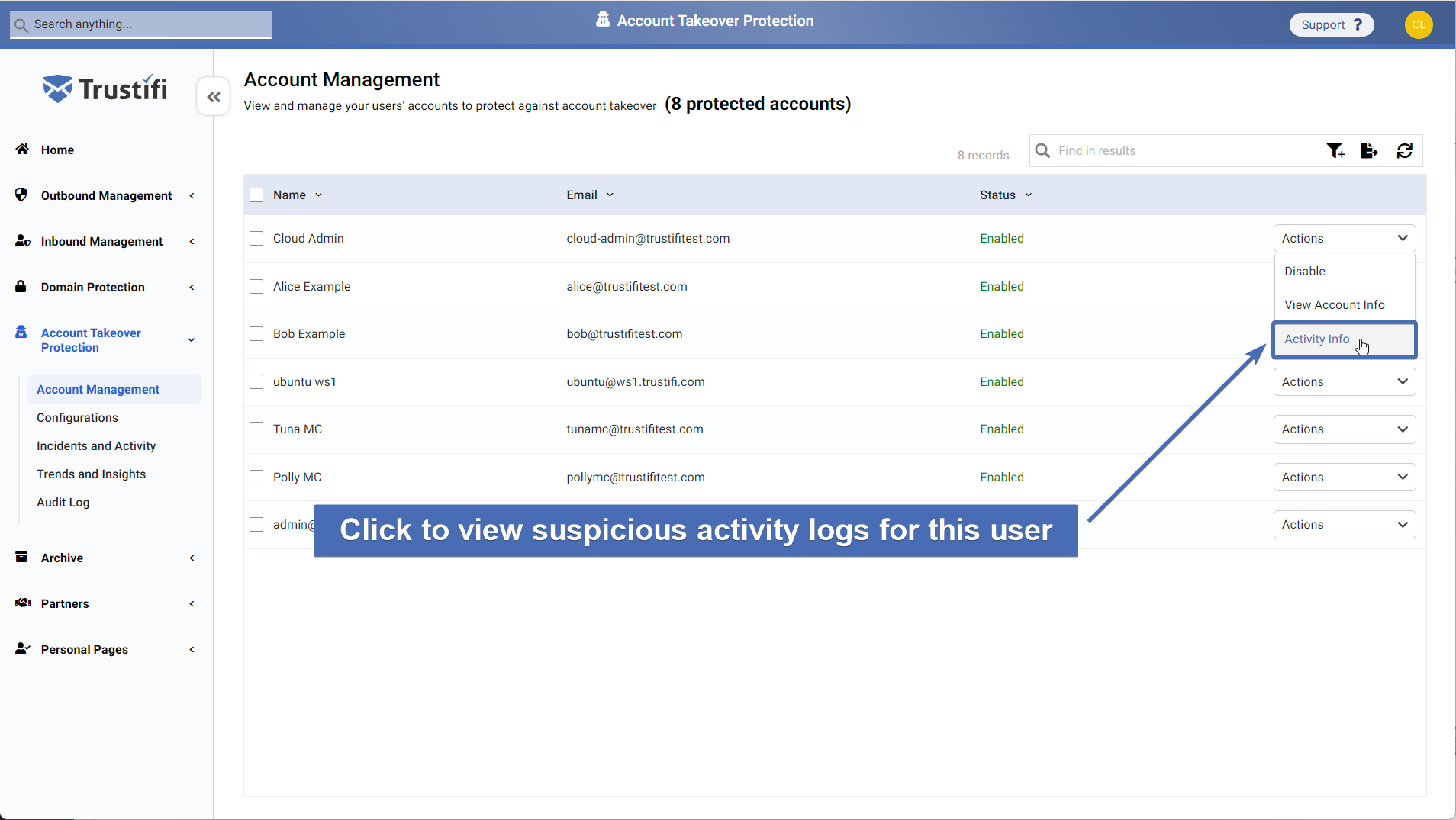This screenshot has width=1456, height=820.
Task: Check the Bob Example row checkbox
Action: (256, 334)
